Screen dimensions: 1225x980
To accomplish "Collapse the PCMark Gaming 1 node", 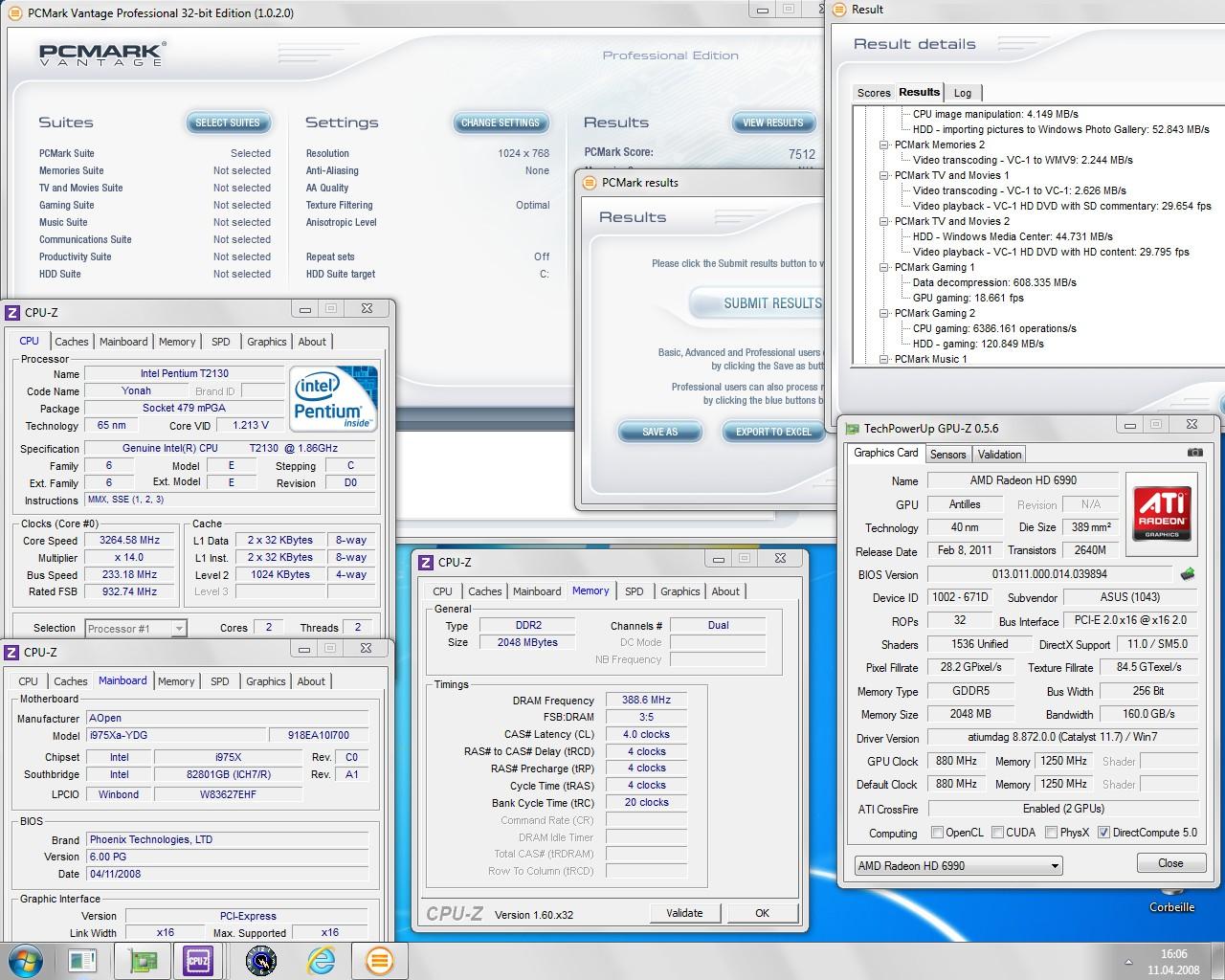I will point(885,267).
